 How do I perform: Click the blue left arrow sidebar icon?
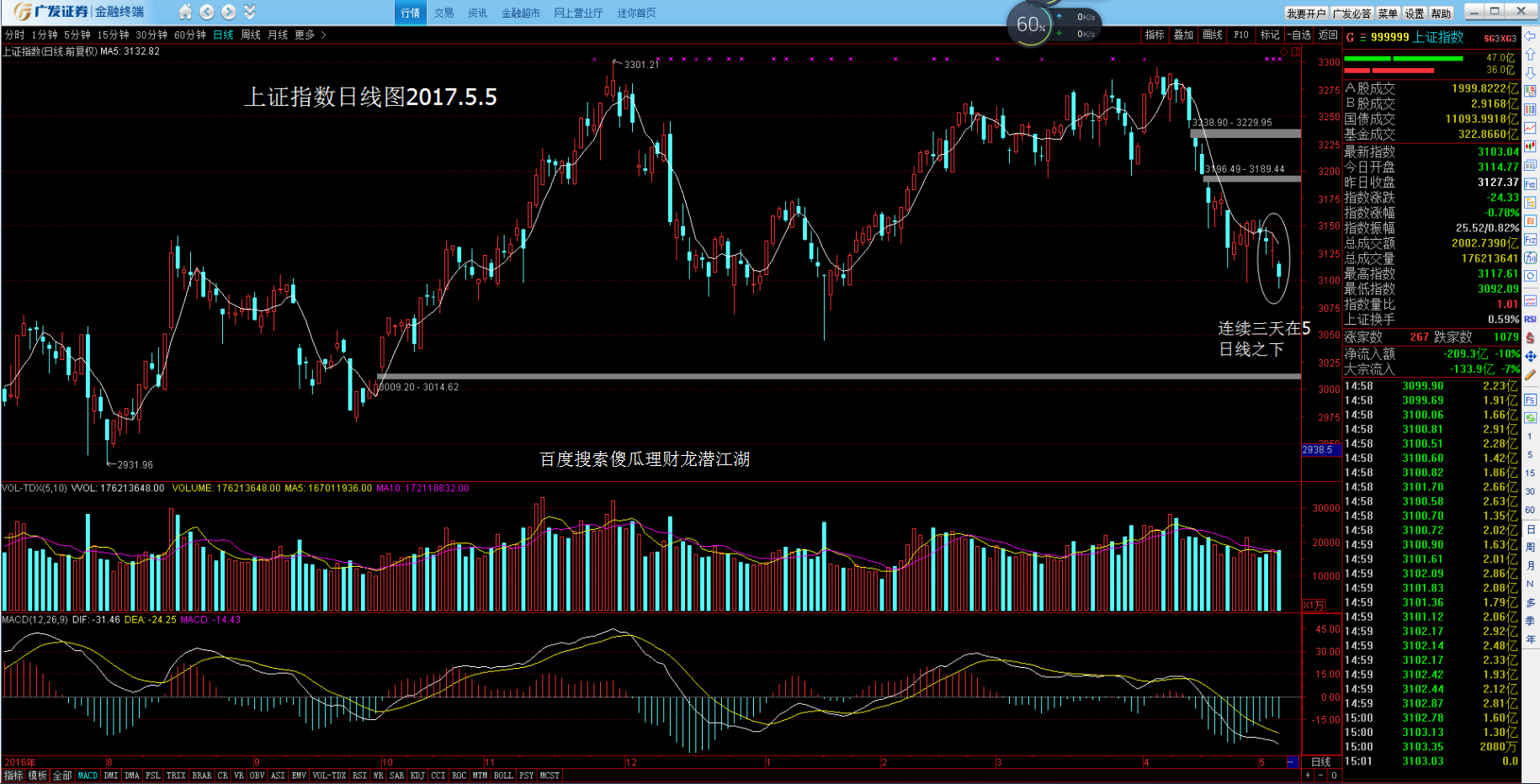pyautogui.click(x=1531, y=36)
